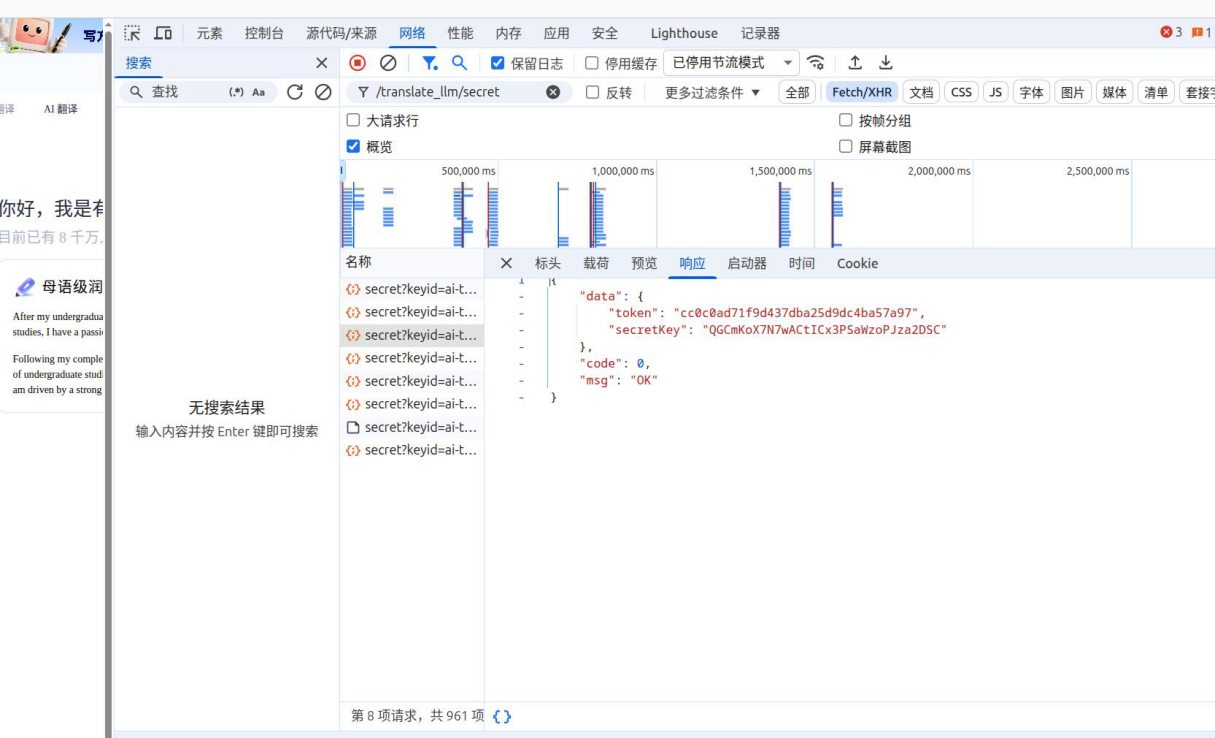The image size is (1215, 738).
Task: Enable 反转 filter checkbox
Action: pyautogui.click(x=593, y=92)
